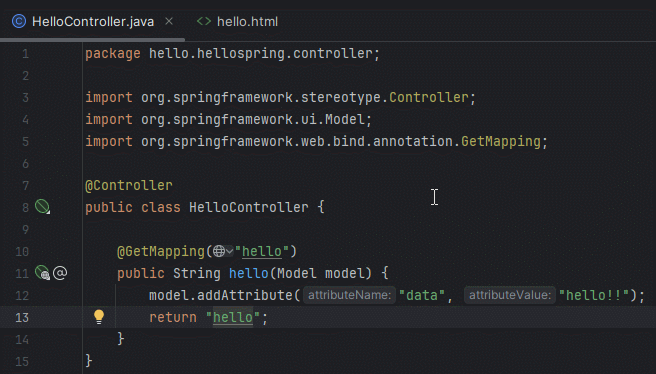Click the Spring bean gutter icon on line 8
This screenshot has width=656, height=374.
(42, 207)
